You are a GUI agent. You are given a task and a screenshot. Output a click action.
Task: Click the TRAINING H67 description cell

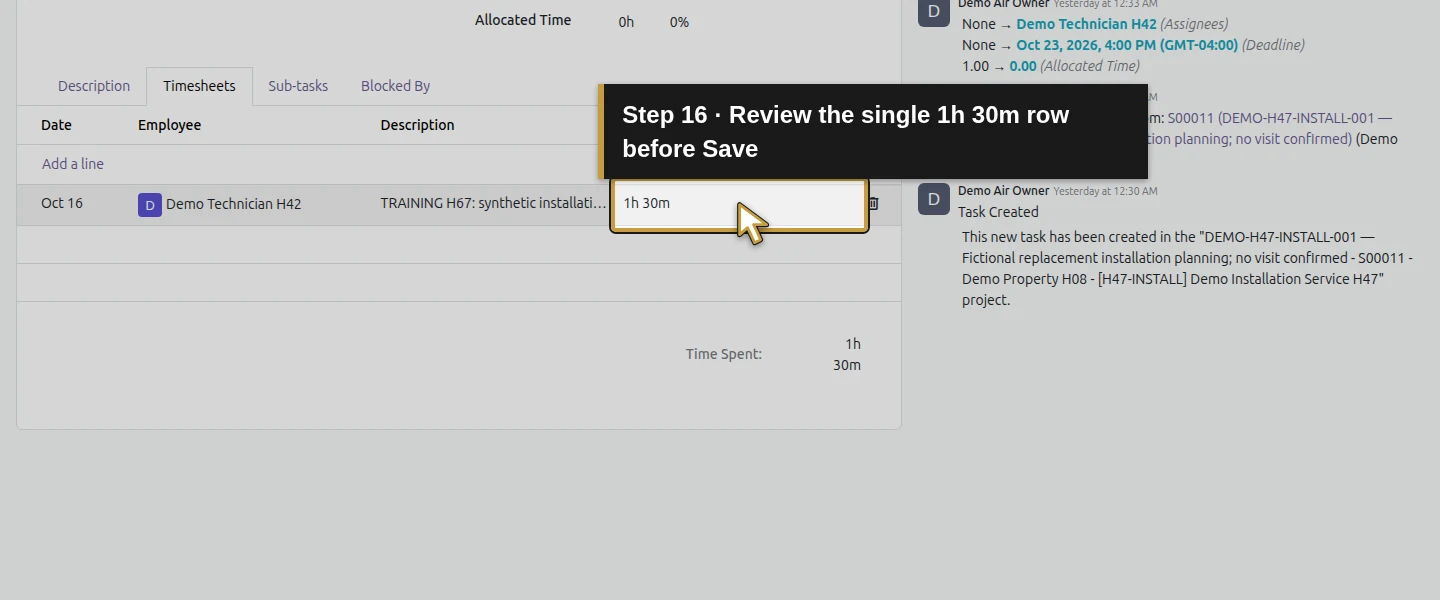click(x=493, y=203)
